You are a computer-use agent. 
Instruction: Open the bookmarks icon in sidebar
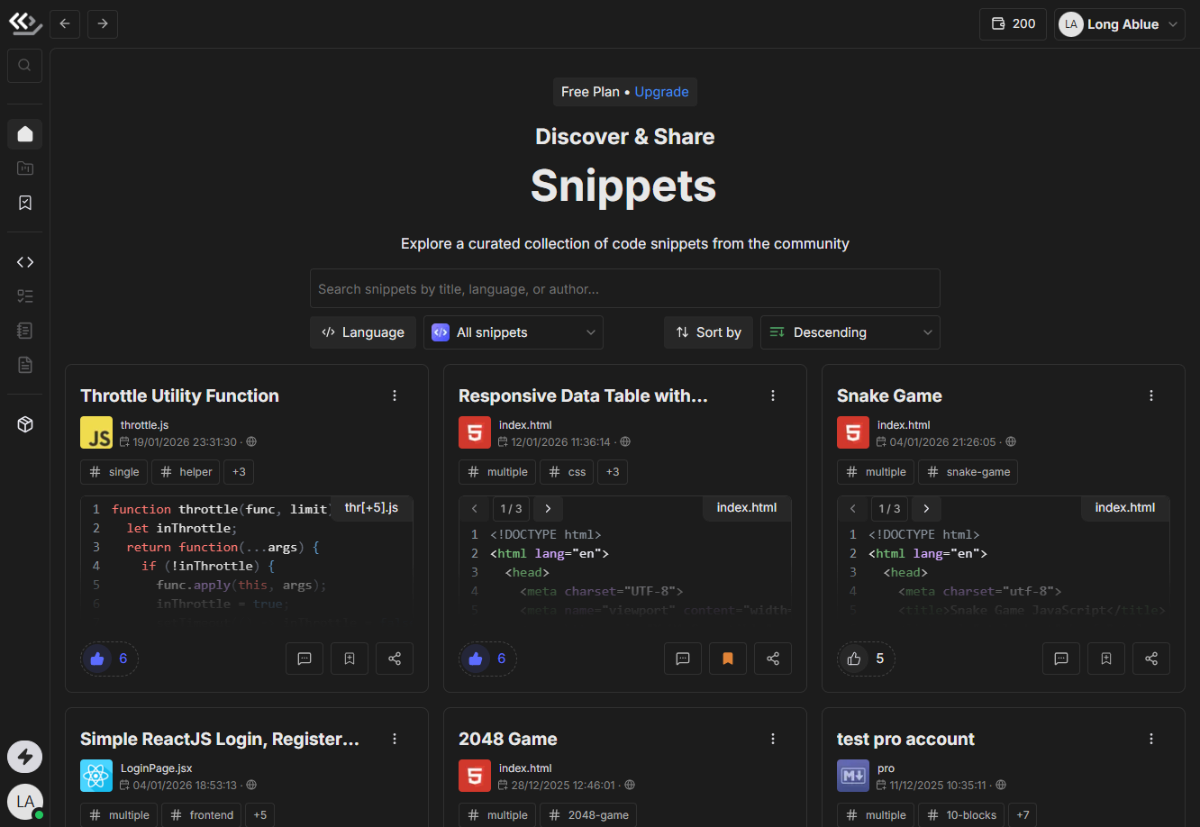click(x=25, y=203)
